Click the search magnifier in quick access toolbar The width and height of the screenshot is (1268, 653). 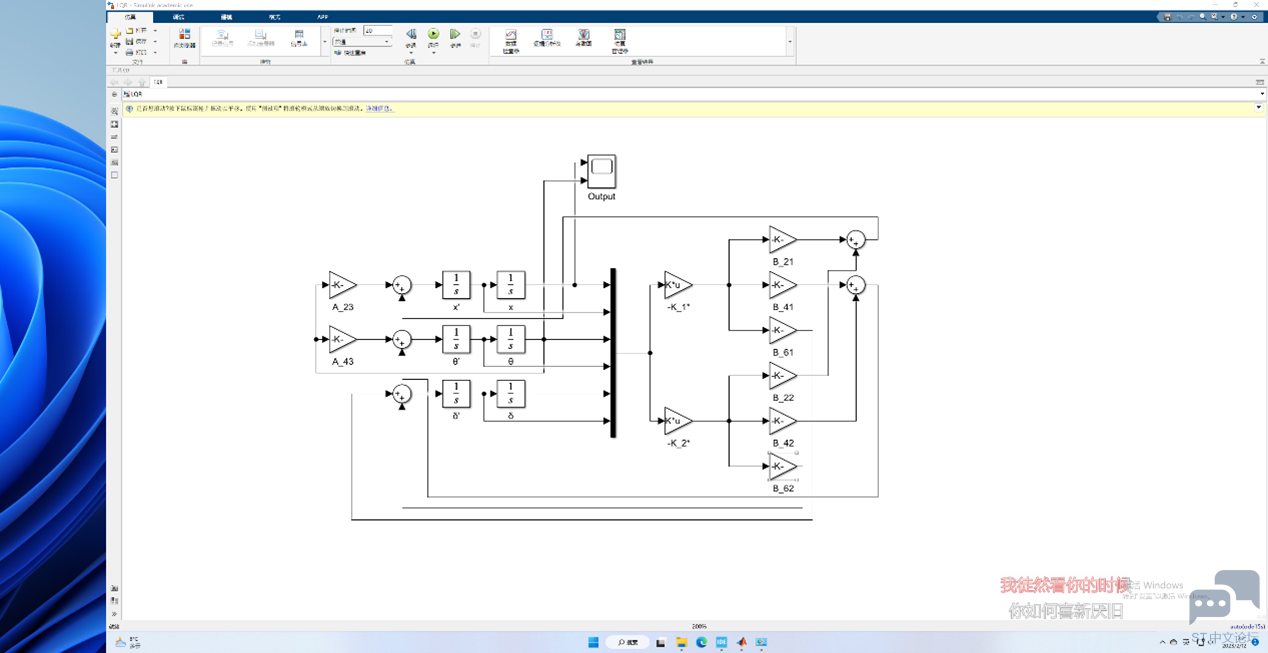pos(1203,17)
